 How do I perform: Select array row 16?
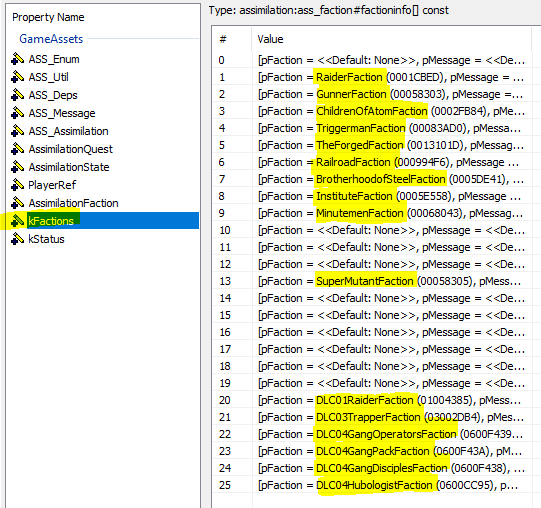(372, 332)
